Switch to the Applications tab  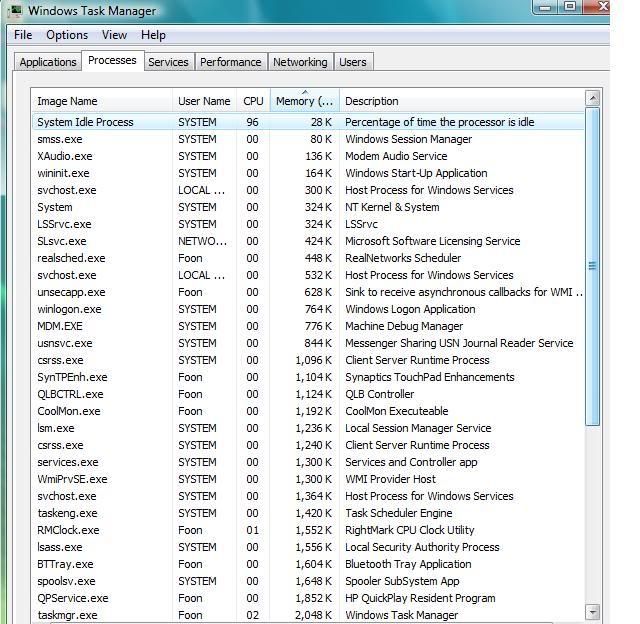pyautogui.click(x=48, y=62)
